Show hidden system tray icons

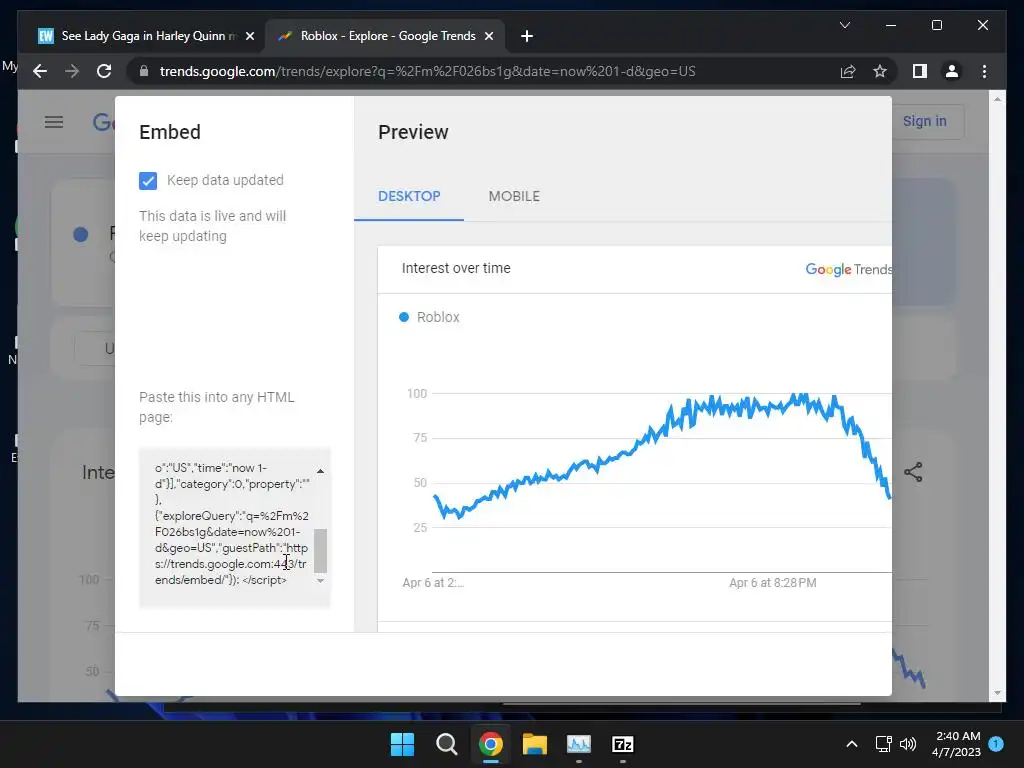852,744
